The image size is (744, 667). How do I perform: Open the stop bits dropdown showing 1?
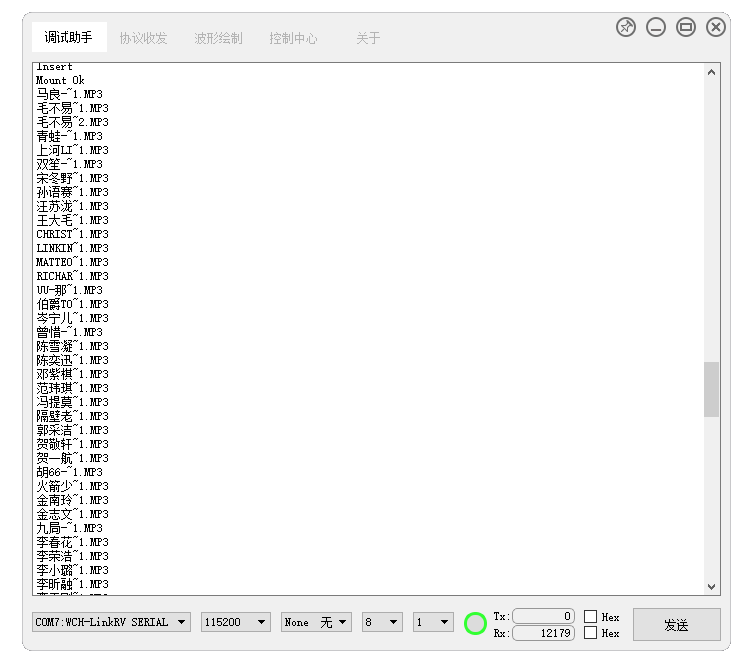[432, 622]
